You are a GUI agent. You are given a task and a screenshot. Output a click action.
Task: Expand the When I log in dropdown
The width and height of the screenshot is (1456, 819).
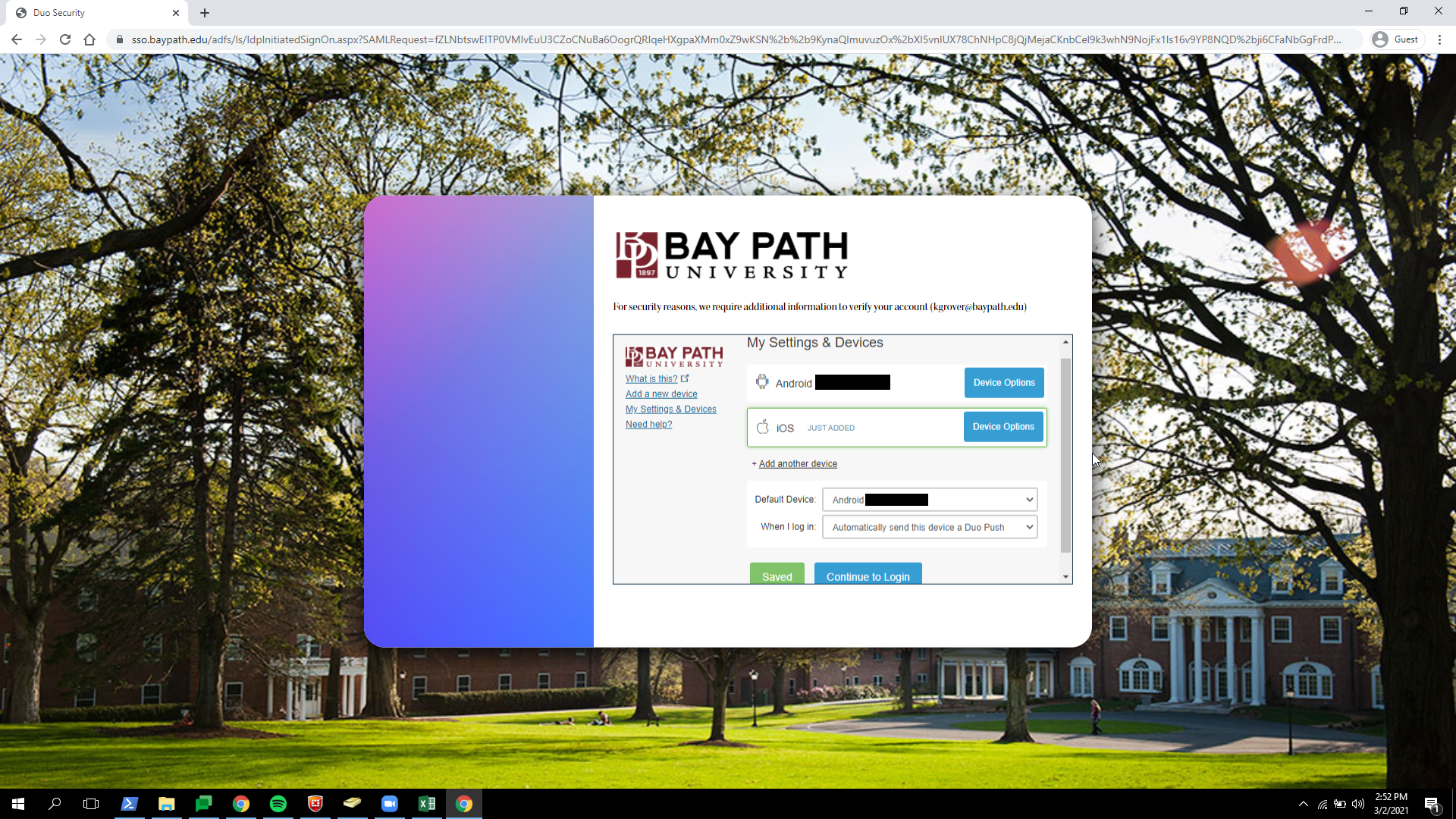(x=930, y=527)
